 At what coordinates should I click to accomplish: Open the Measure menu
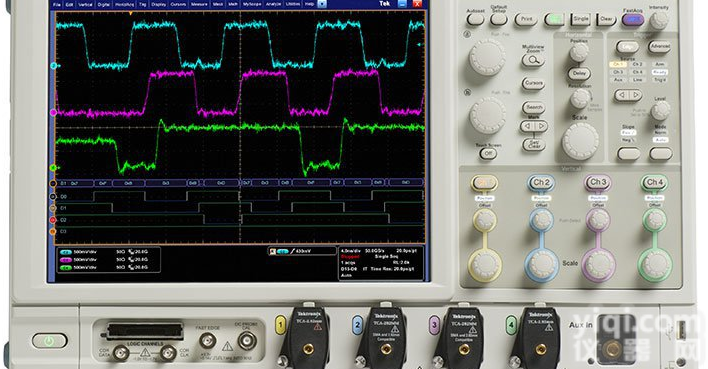(x=199, y=5)
